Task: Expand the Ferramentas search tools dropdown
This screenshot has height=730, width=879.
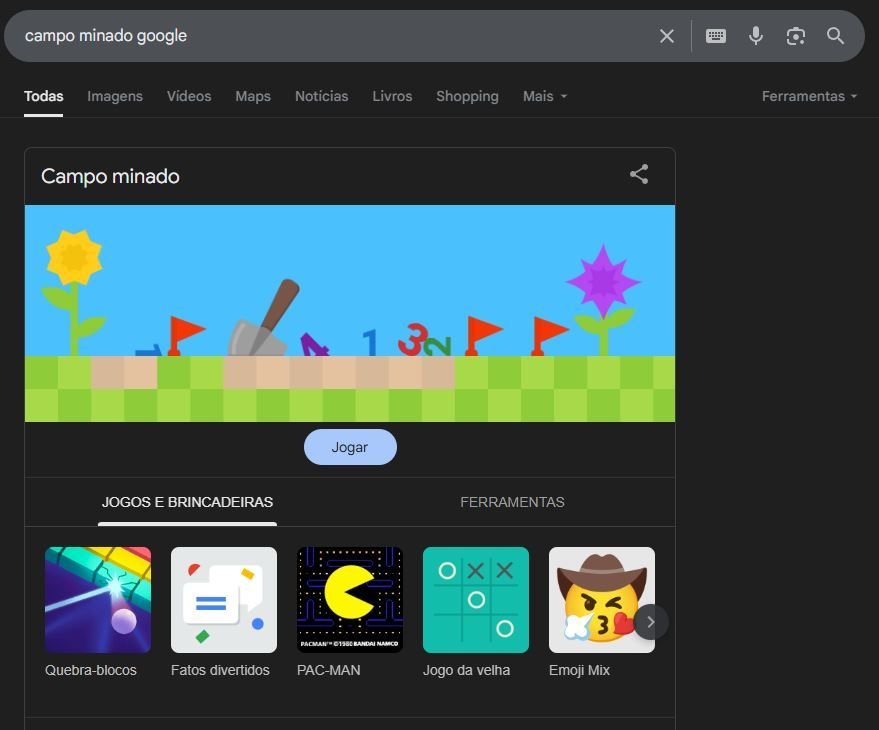Action: coord(809,96)
